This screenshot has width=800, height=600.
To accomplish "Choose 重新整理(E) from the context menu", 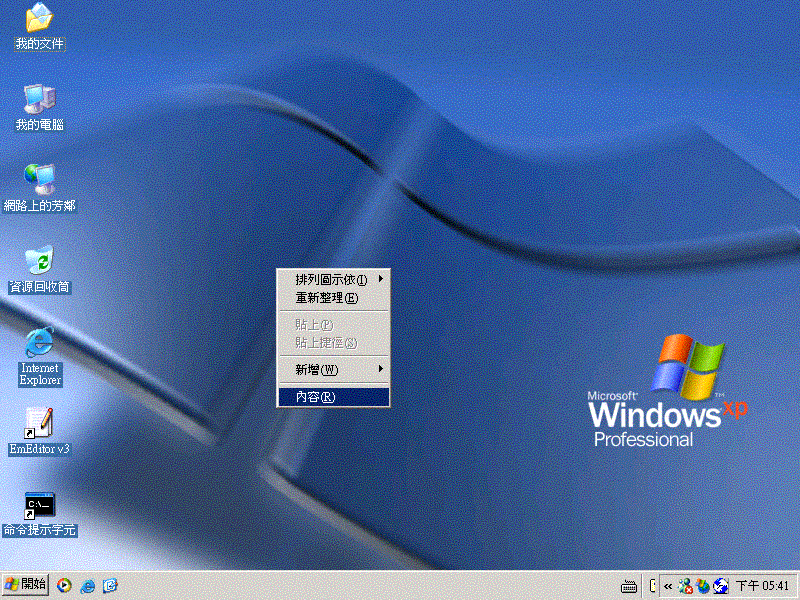I will click(334, 298).
